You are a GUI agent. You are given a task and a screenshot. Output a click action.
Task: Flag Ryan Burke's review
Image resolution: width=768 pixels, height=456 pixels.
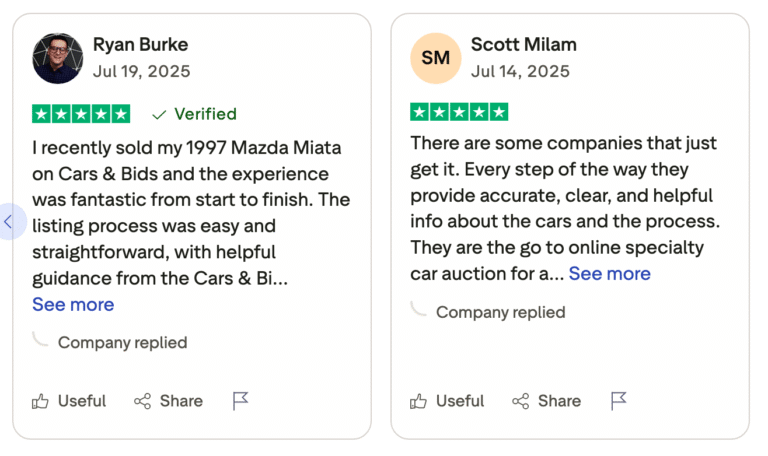tap(240, 401)
